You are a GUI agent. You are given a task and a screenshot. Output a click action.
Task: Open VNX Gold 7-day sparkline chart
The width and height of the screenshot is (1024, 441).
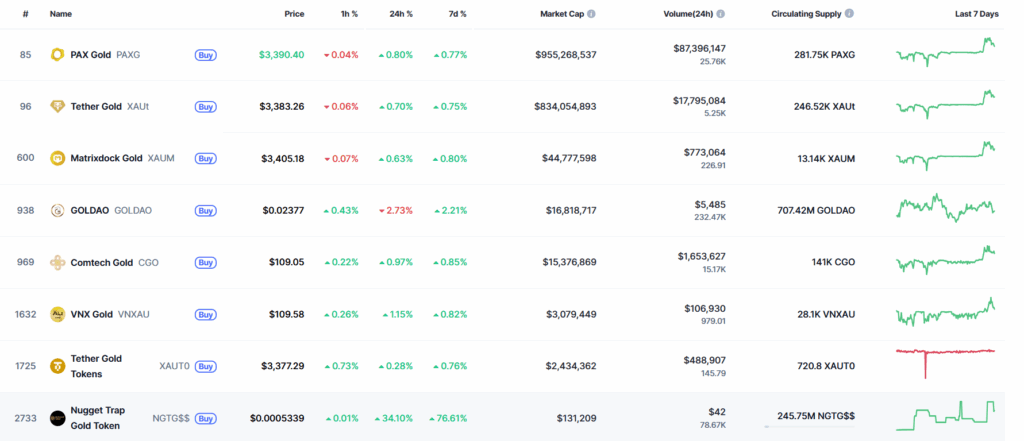946,312
